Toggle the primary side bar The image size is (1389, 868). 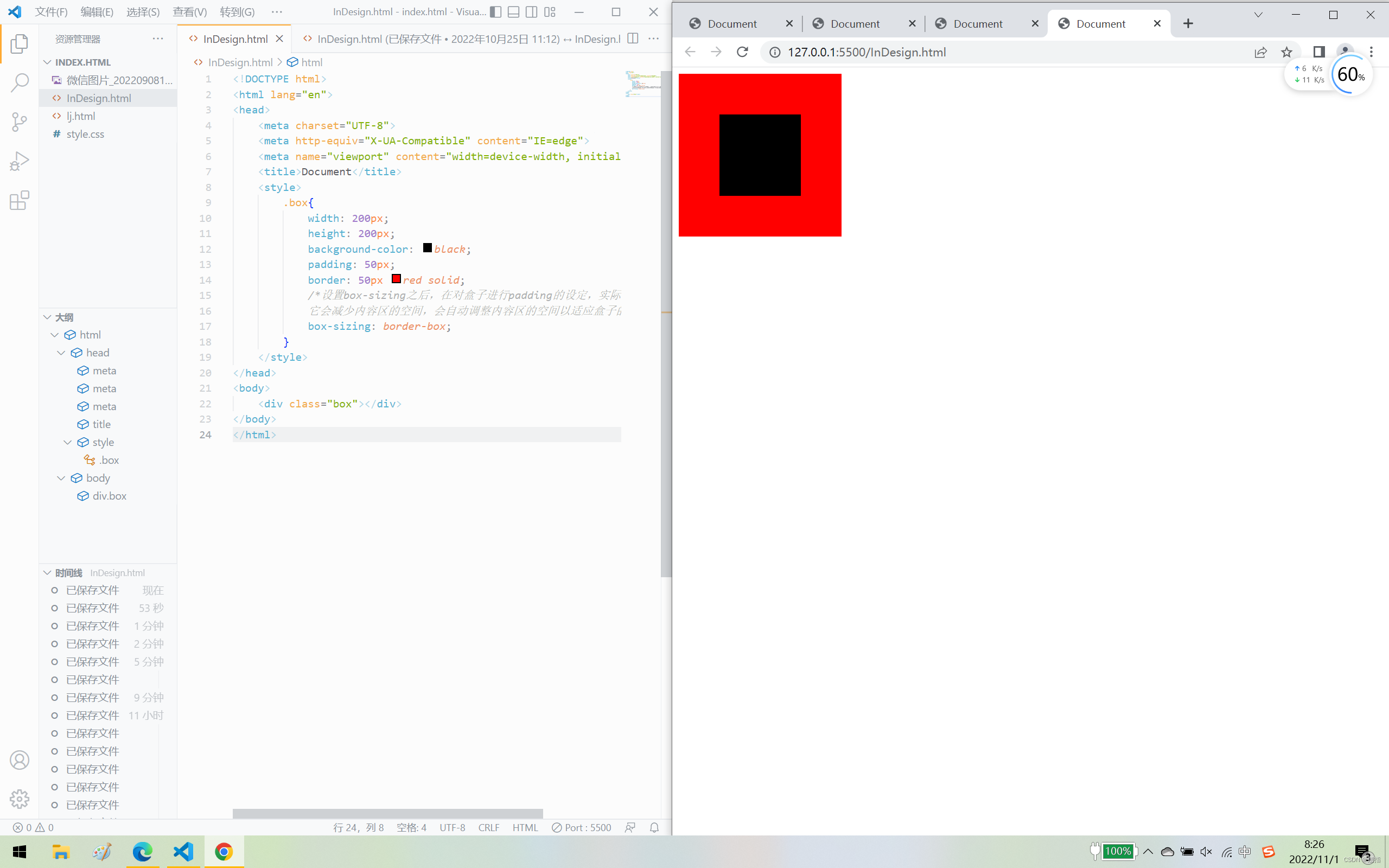[496, 12]
